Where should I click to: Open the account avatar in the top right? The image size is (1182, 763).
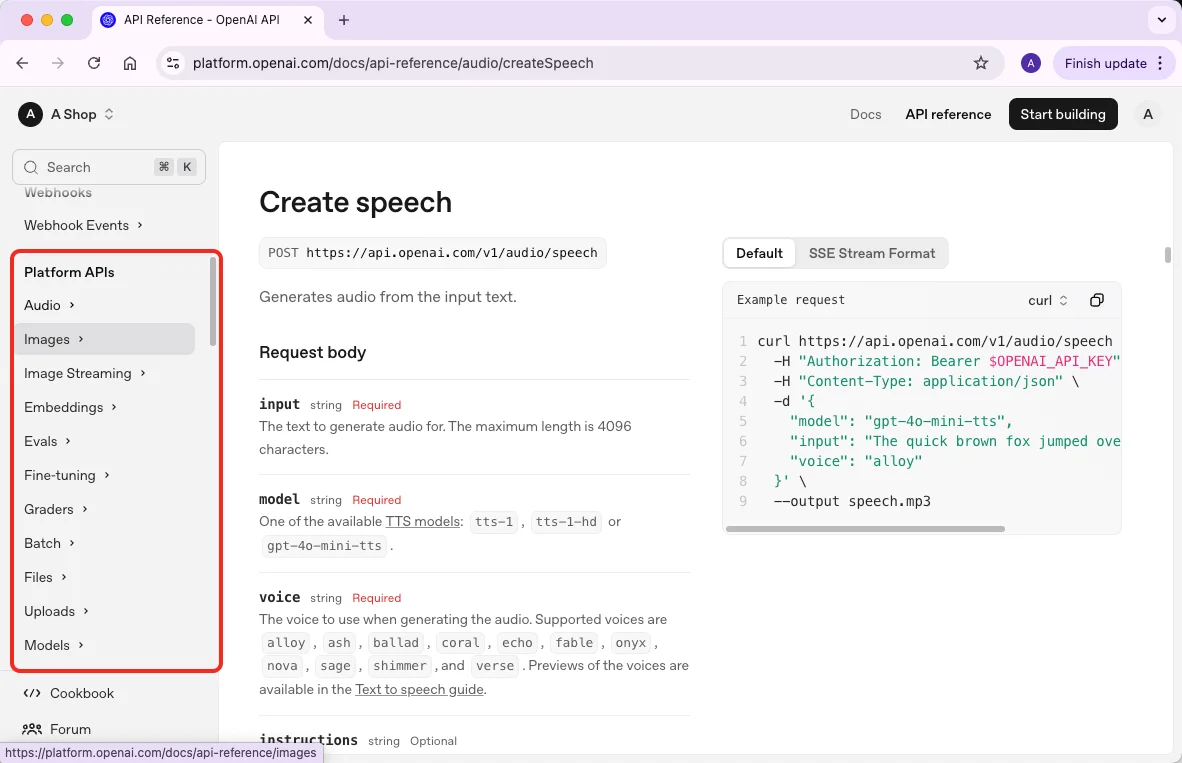click(x=1148, y=114)
